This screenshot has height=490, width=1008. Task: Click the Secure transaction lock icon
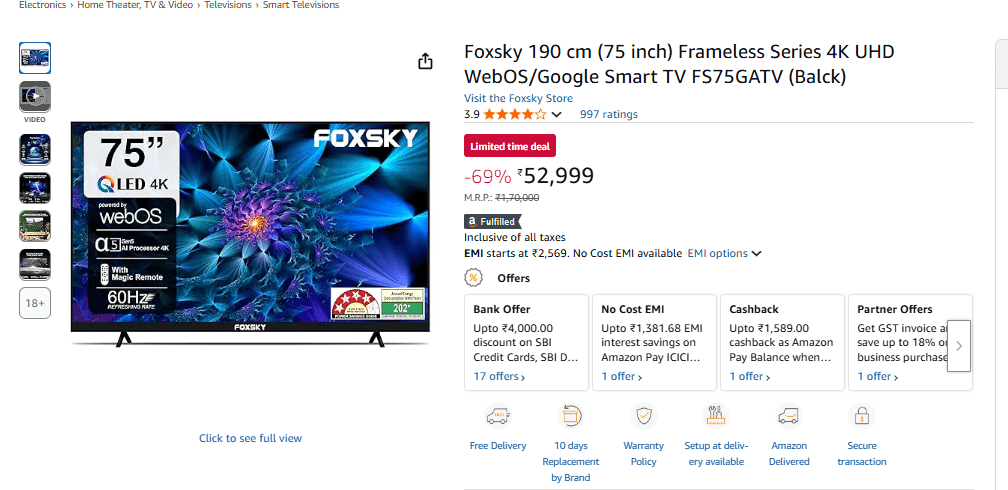(x=861, y=416)
